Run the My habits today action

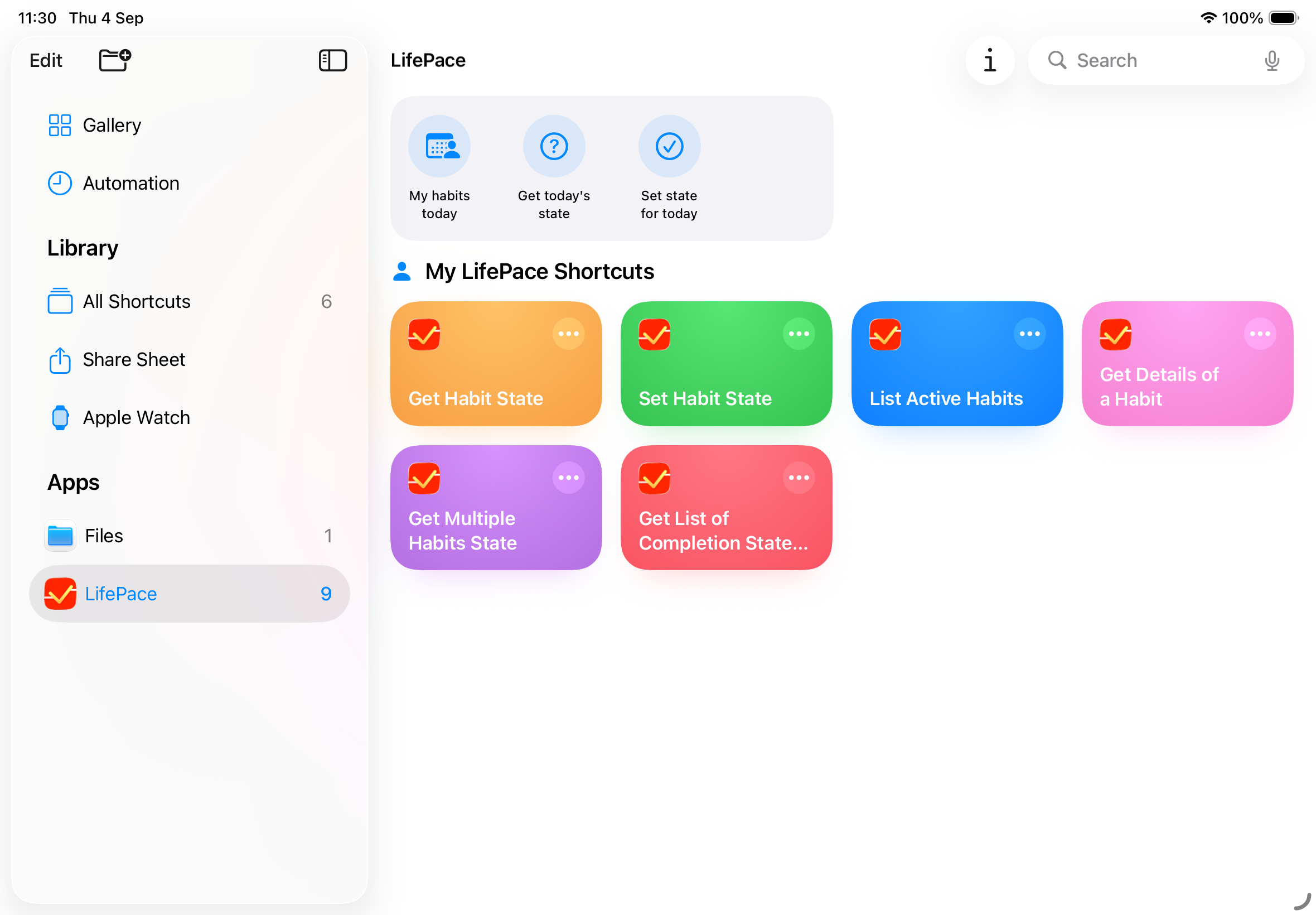coord(439,168)
